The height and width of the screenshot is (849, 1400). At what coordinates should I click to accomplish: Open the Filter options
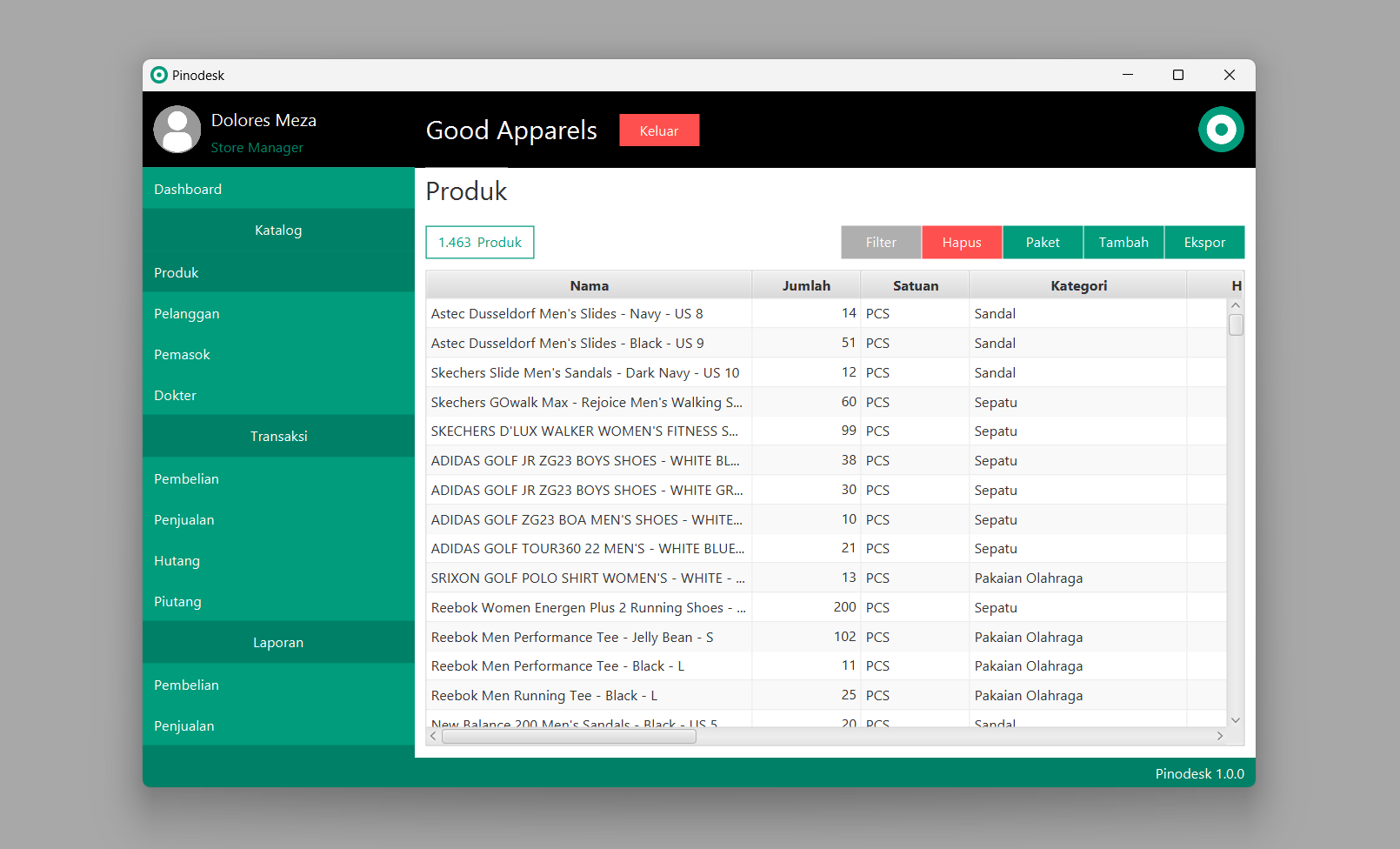(x=880, y=243)
